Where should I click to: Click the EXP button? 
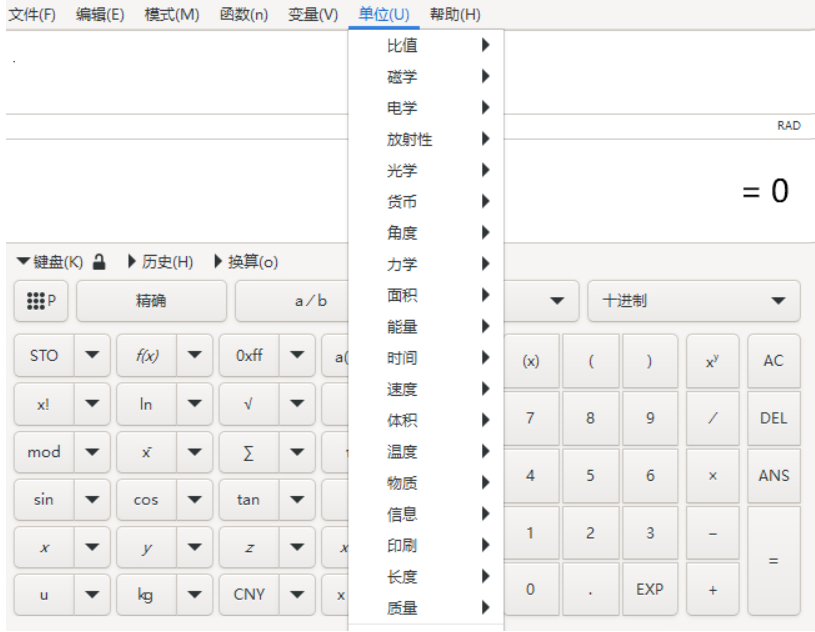650,589
